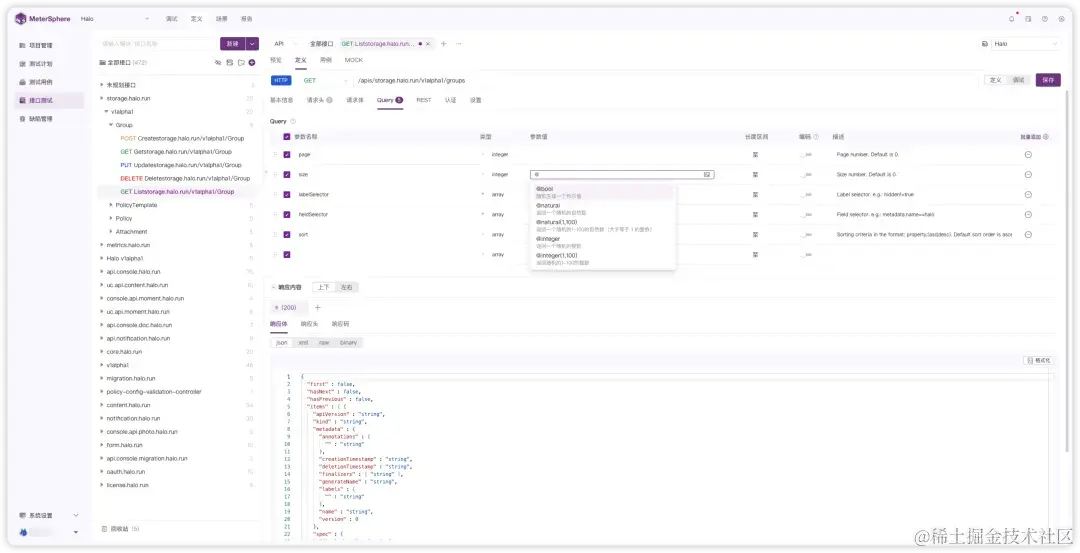Switch to the MOCK tab
The image size is (1080, 553).
click(x=354, y=60)
